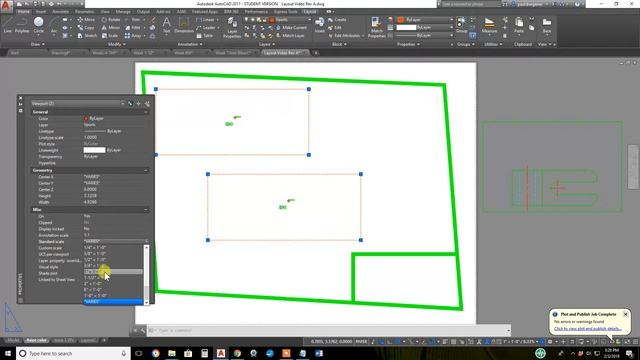
Task: Click link to view plot and publish details
Action: [x=588, y=329]
